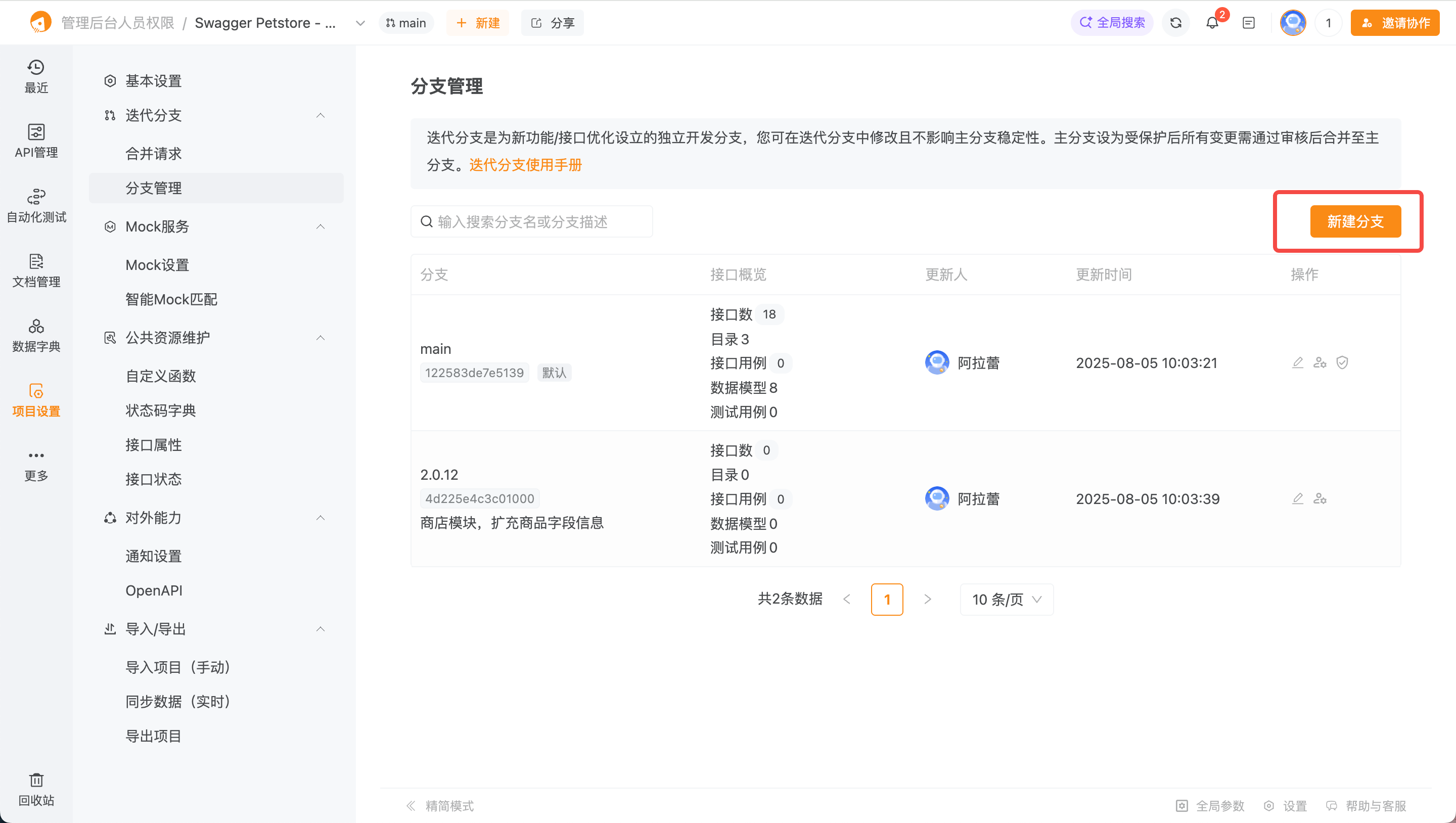
Task: Collapse the 迭代分支 section
Action: (321, 115)
